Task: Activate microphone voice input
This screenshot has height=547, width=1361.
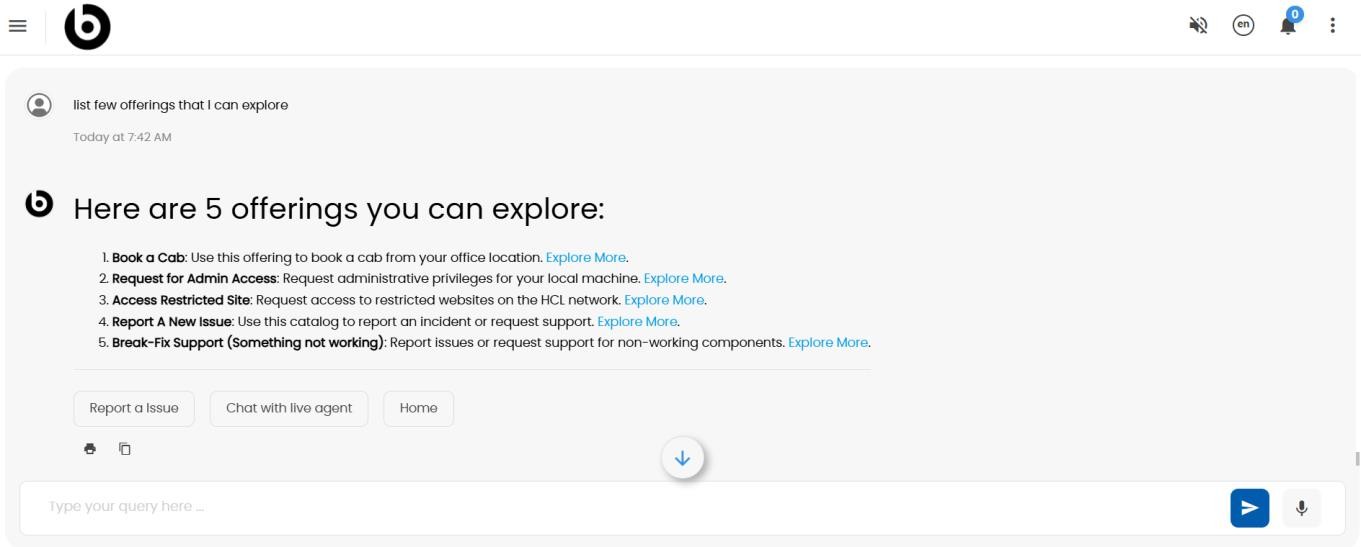Action: (x=1301, y=508)
